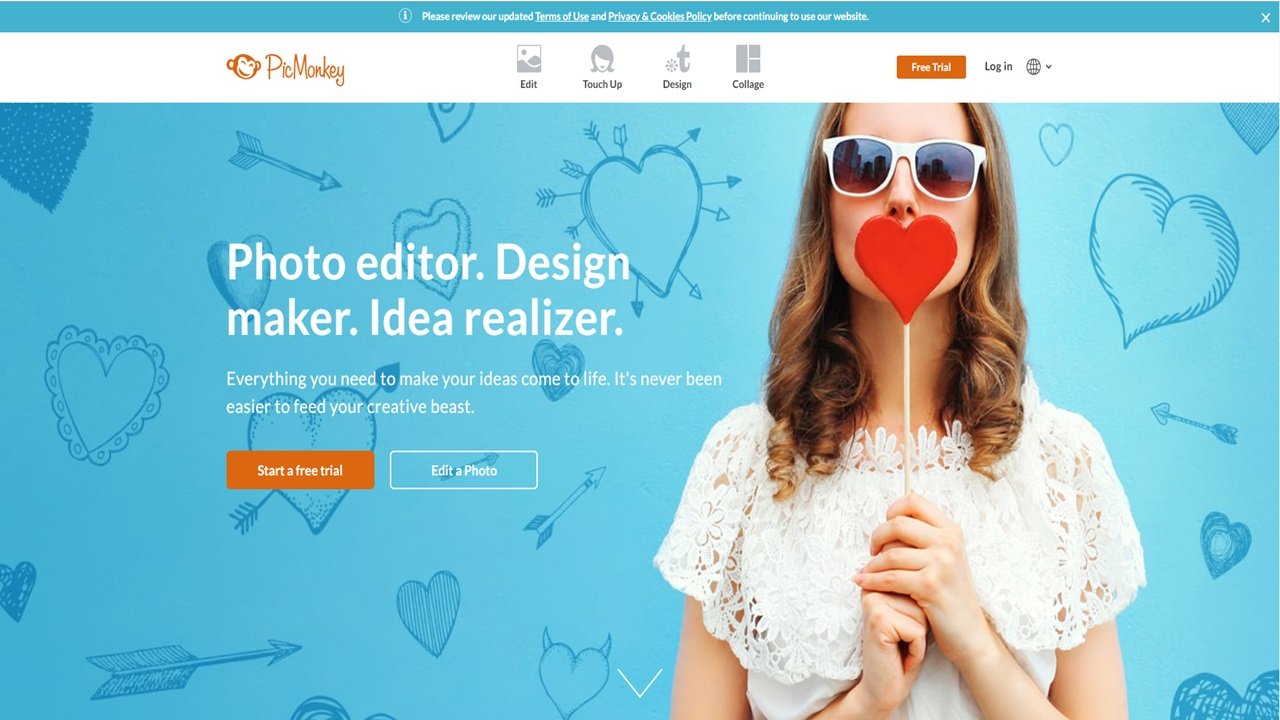Image resolution: width=1280 pixels, height=720 pixels.
Task: Click the hero headline Photo editor. Design maker.
Action: point(428,290)
